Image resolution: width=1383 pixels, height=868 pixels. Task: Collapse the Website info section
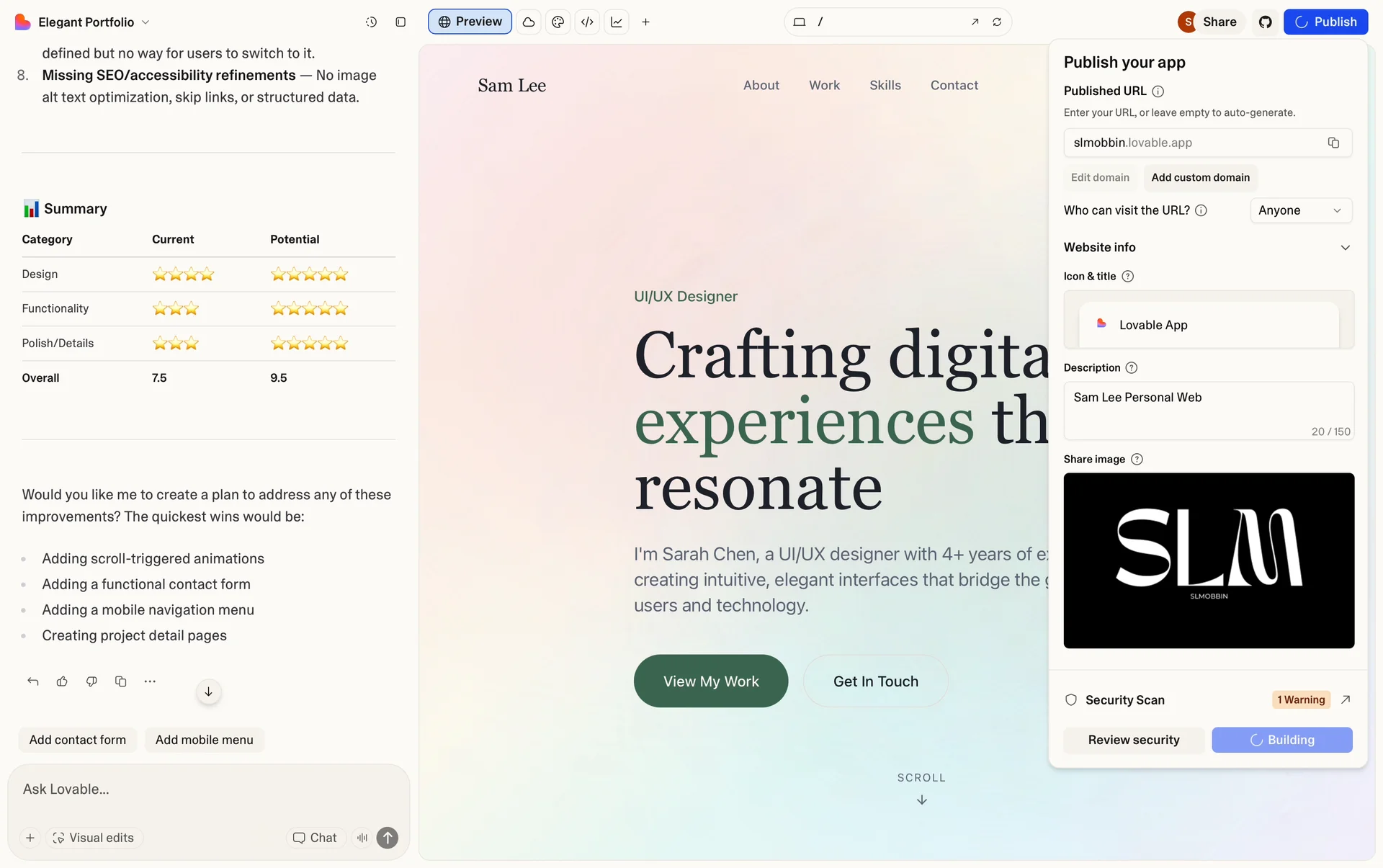pos(1345,248)
